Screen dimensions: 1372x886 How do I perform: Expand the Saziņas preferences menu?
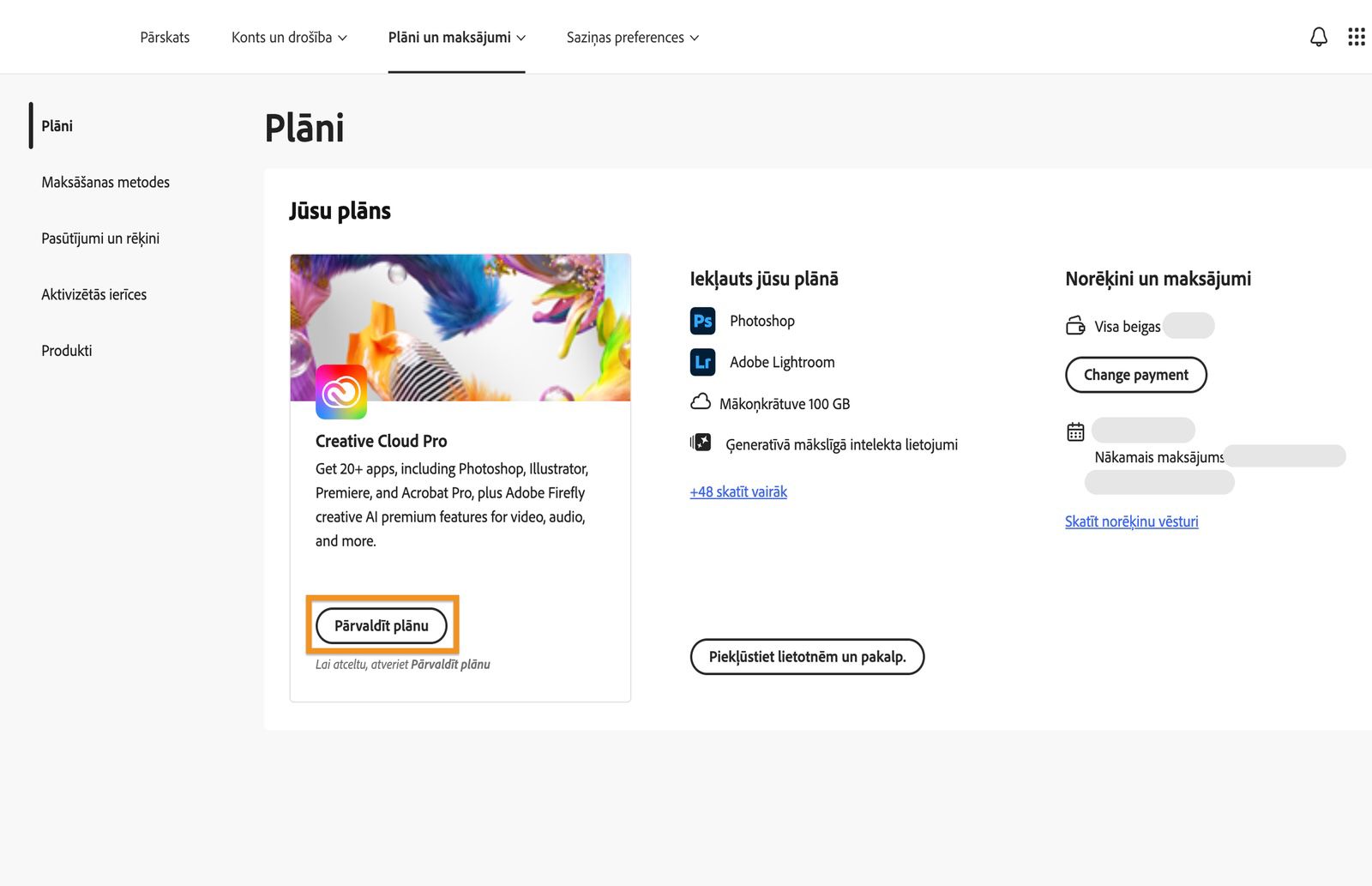(x=633, y=37)
